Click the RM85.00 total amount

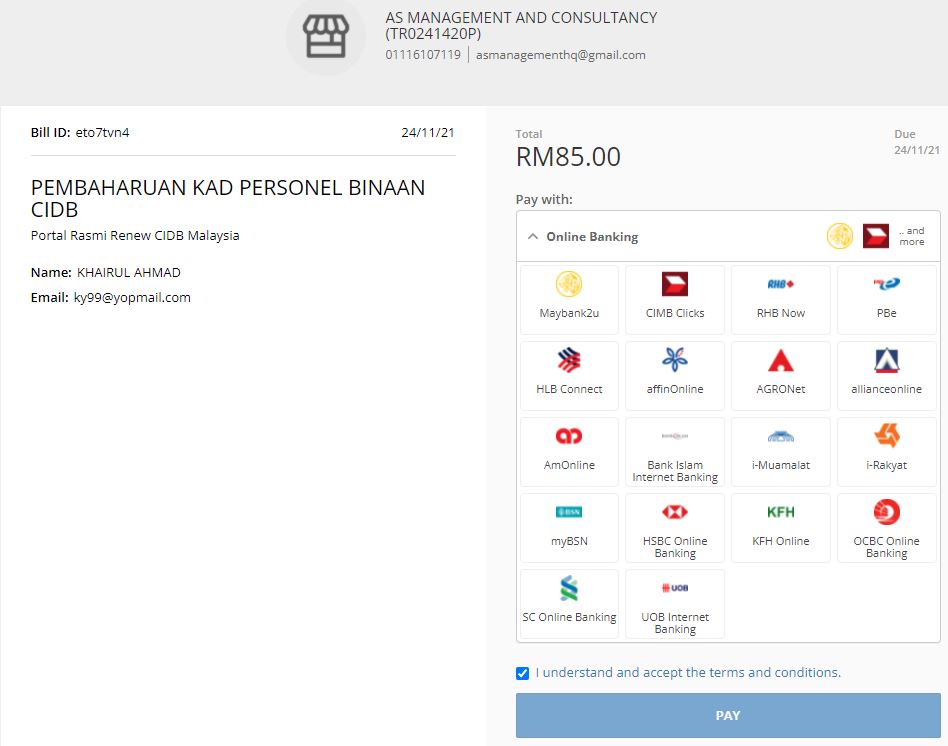click(x=568, y=157)
